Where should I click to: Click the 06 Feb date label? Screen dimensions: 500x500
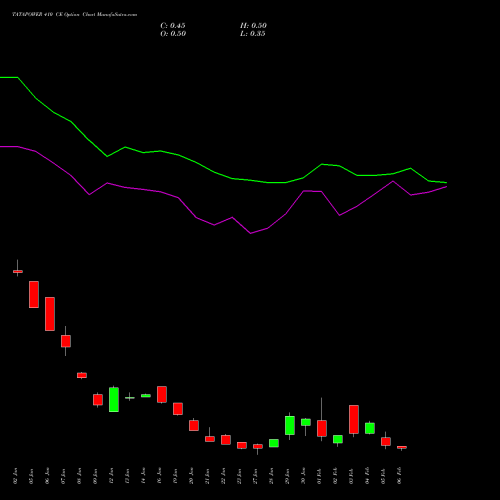click(x=399, y=476)
